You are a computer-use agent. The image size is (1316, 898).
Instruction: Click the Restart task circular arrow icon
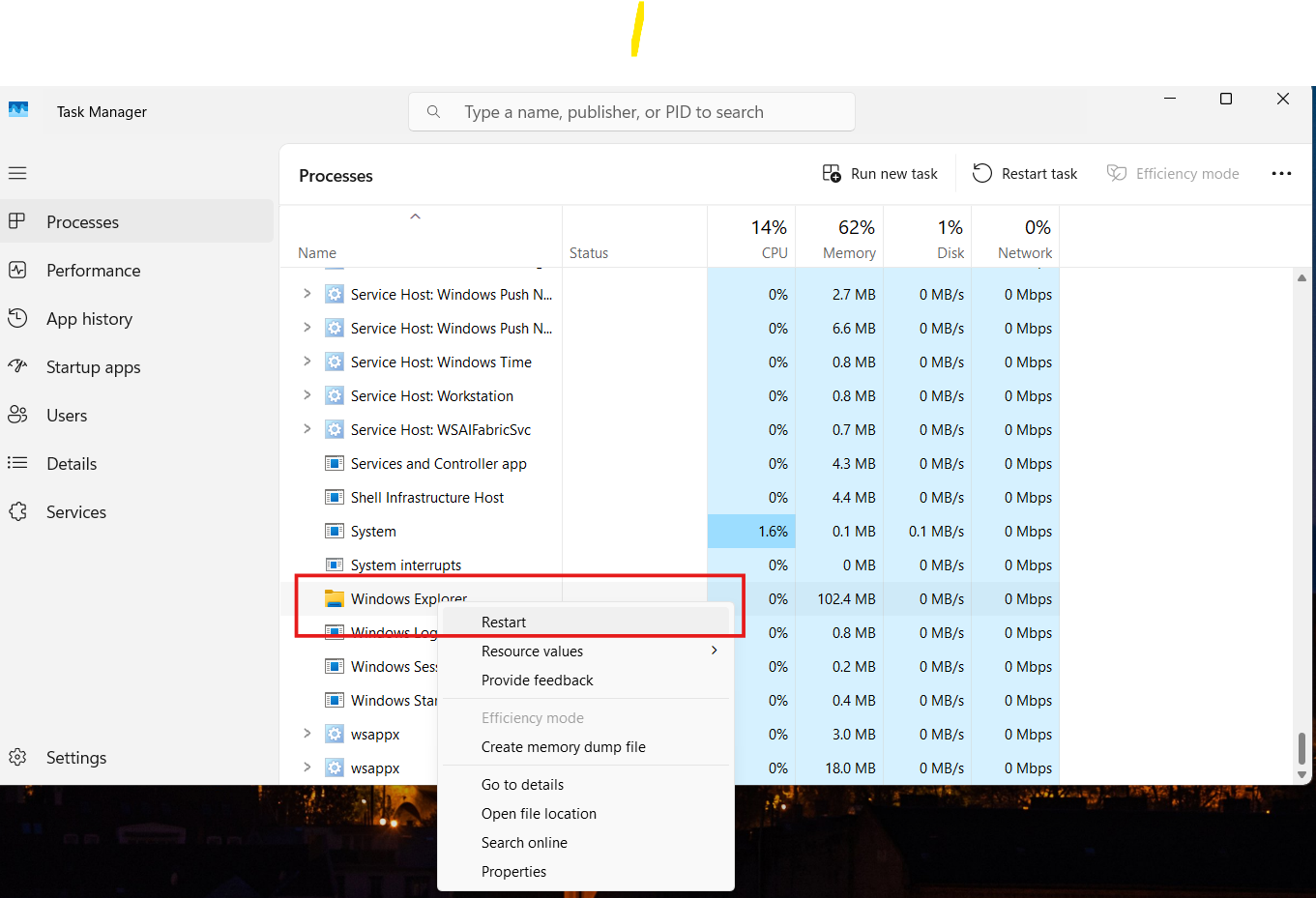pyautogui.click(x=982, y=173)
